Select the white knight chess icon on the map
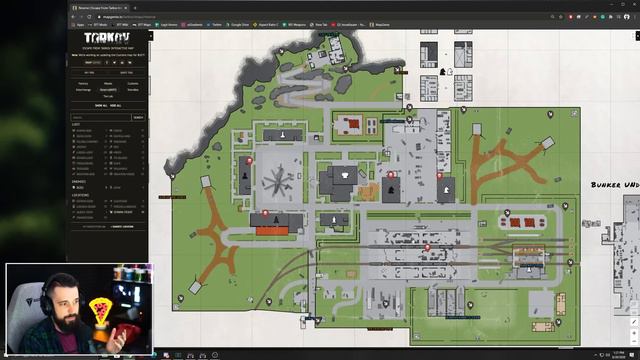Viewport: 640px width, 360px height. pos(446,190)
